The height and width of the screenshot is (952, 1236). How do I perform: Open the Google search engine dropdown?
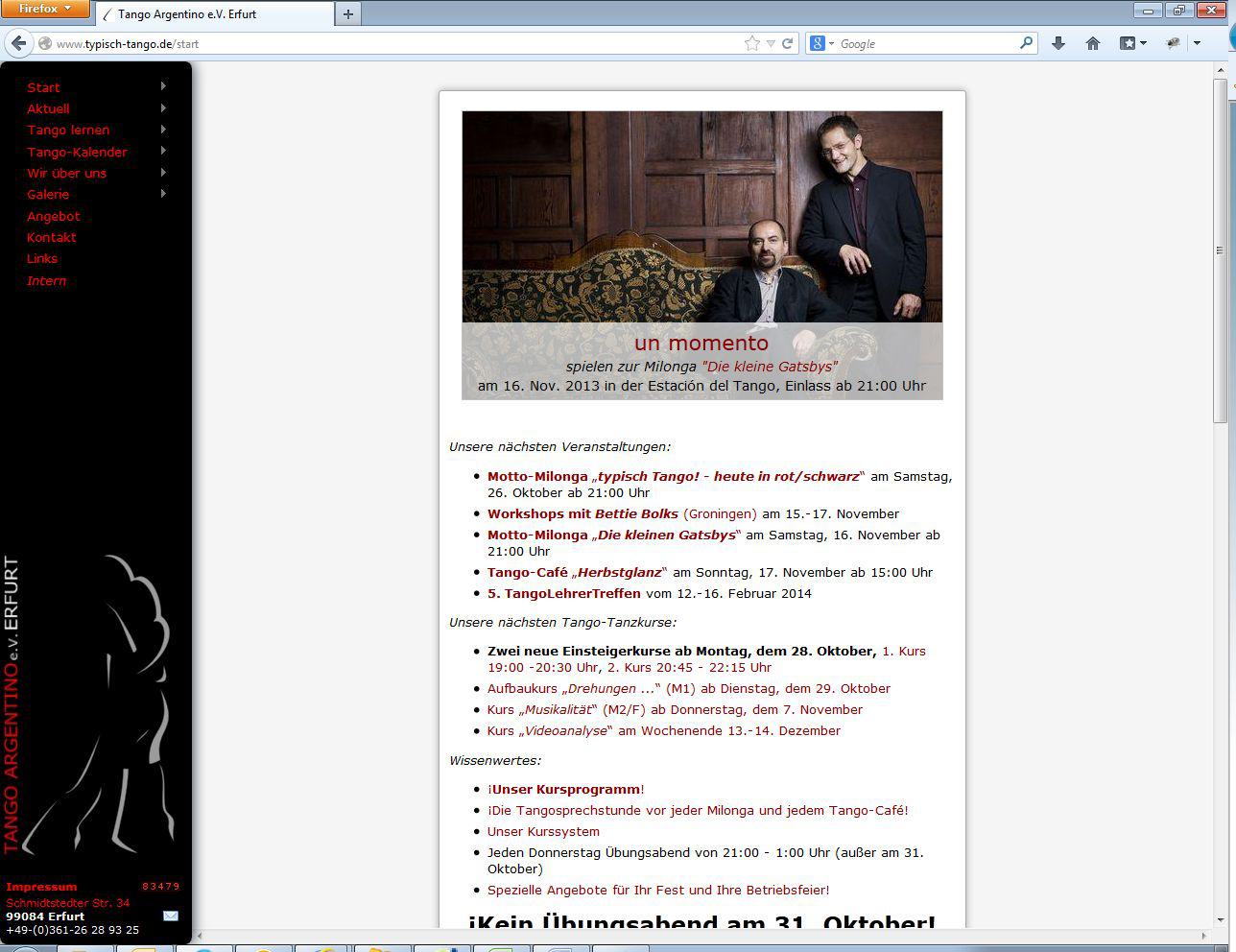click(821, 43)
